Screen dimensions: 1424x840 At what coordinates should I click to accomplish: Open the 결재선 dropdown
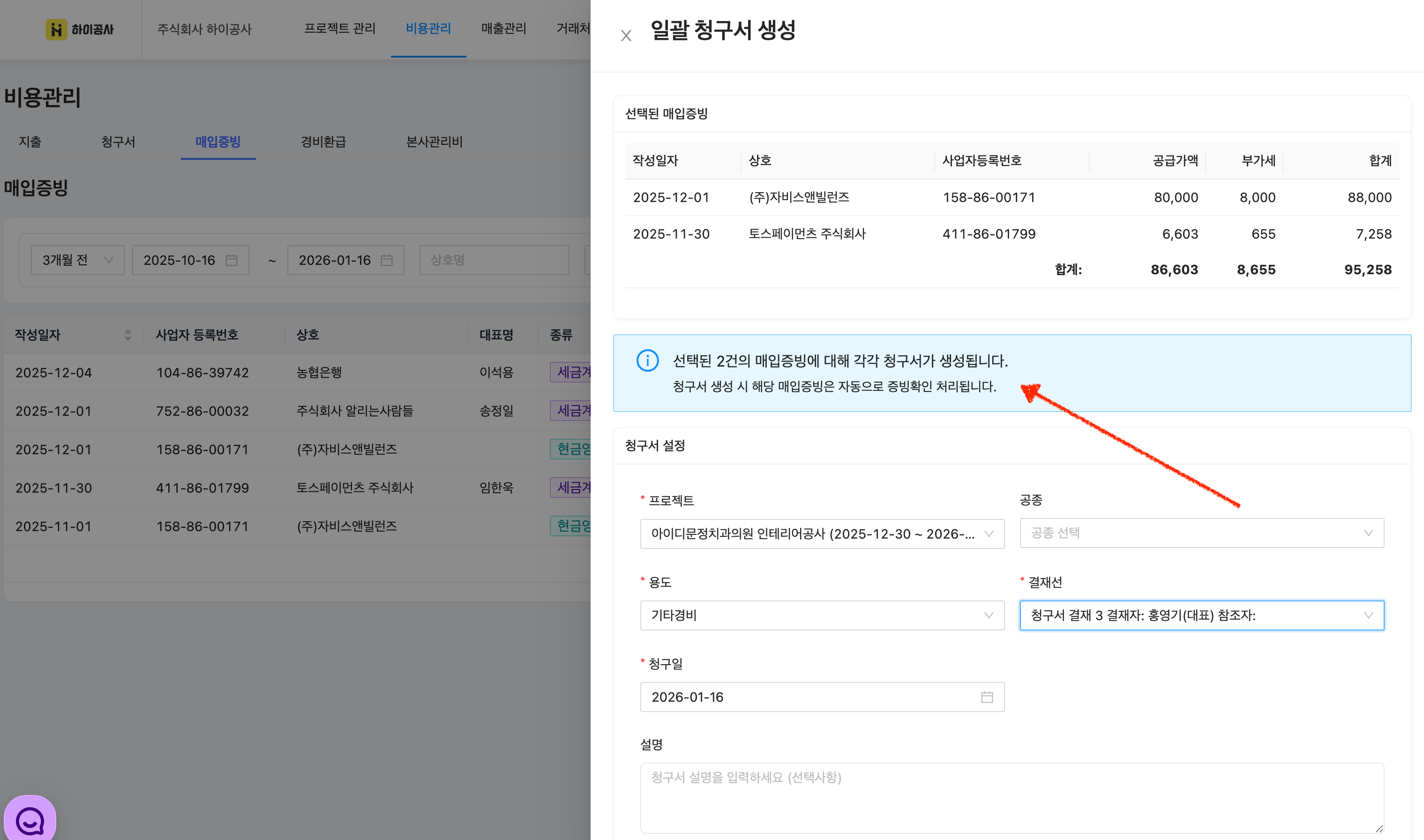1201,615
